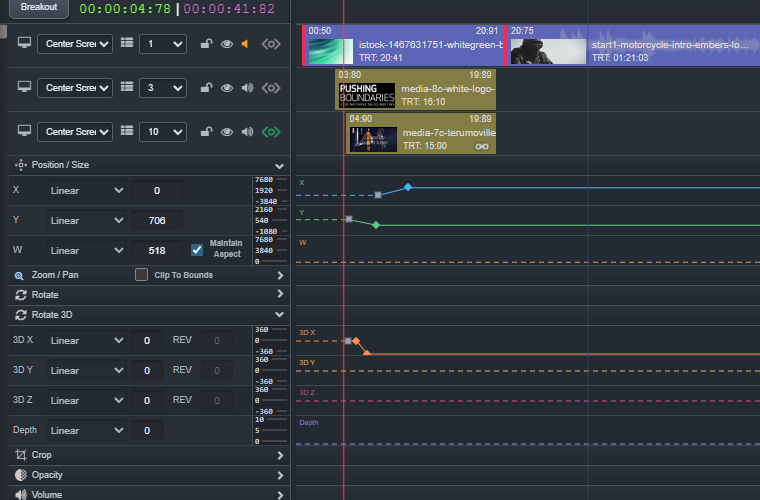
Task: Toggle green keyframe icon on layer 10
Action: 271,132
